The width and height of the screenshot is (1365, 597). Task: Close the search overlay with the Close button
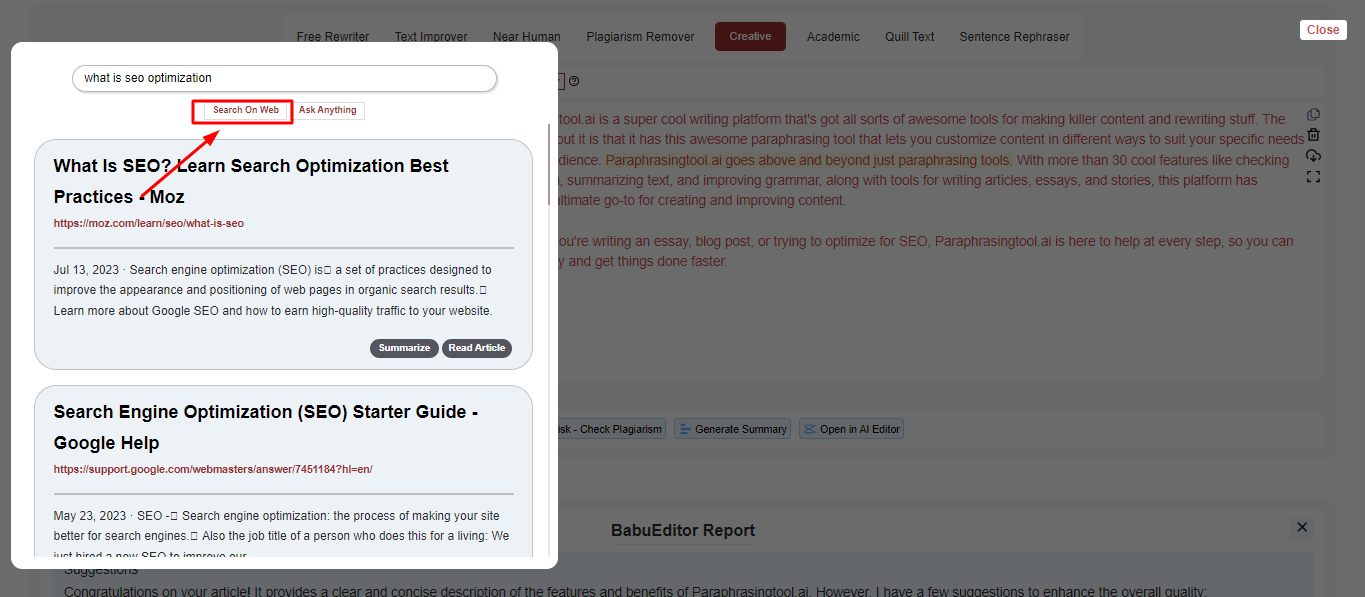coord(1323,30)
